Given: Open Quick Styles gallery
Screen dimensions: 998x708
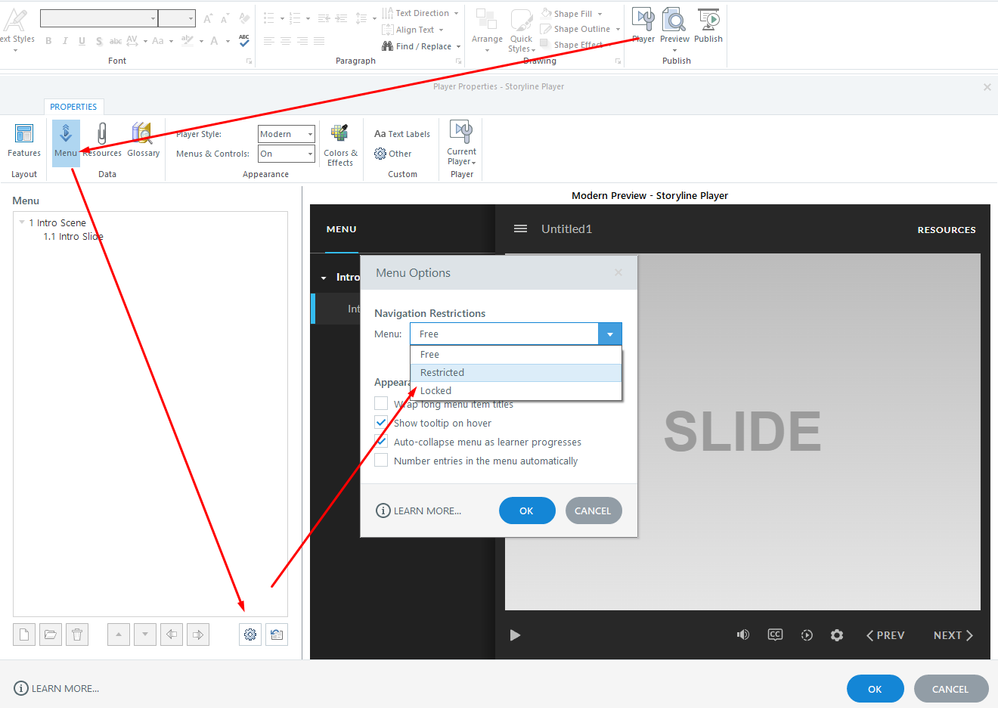Looking at the screenshot, I should tap(521, 30).
